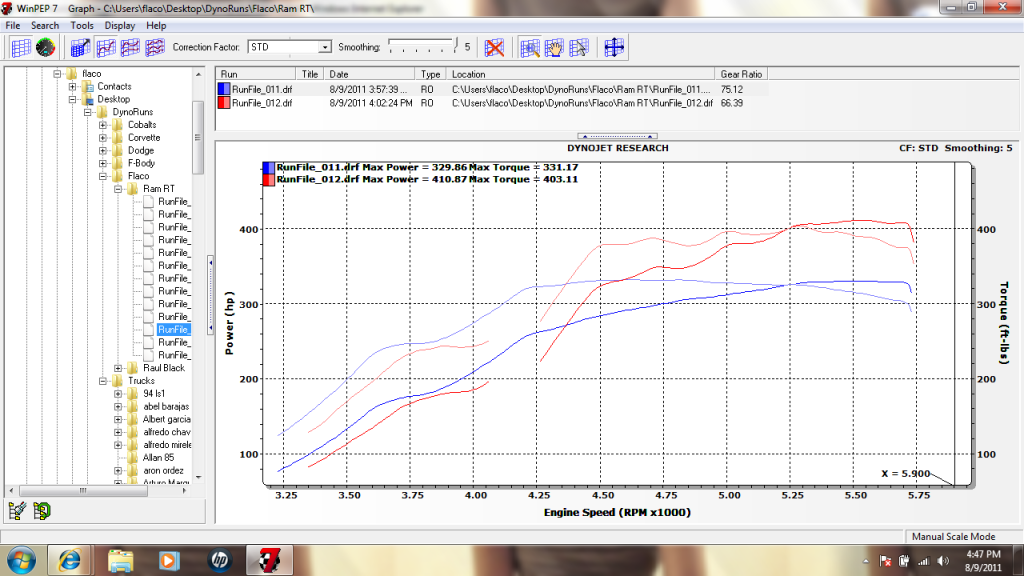Image resolution: width=1024 pixels, height=576 pixels.
Task: Sort runs by Gear Ratio column header
Action: point(740,74)
